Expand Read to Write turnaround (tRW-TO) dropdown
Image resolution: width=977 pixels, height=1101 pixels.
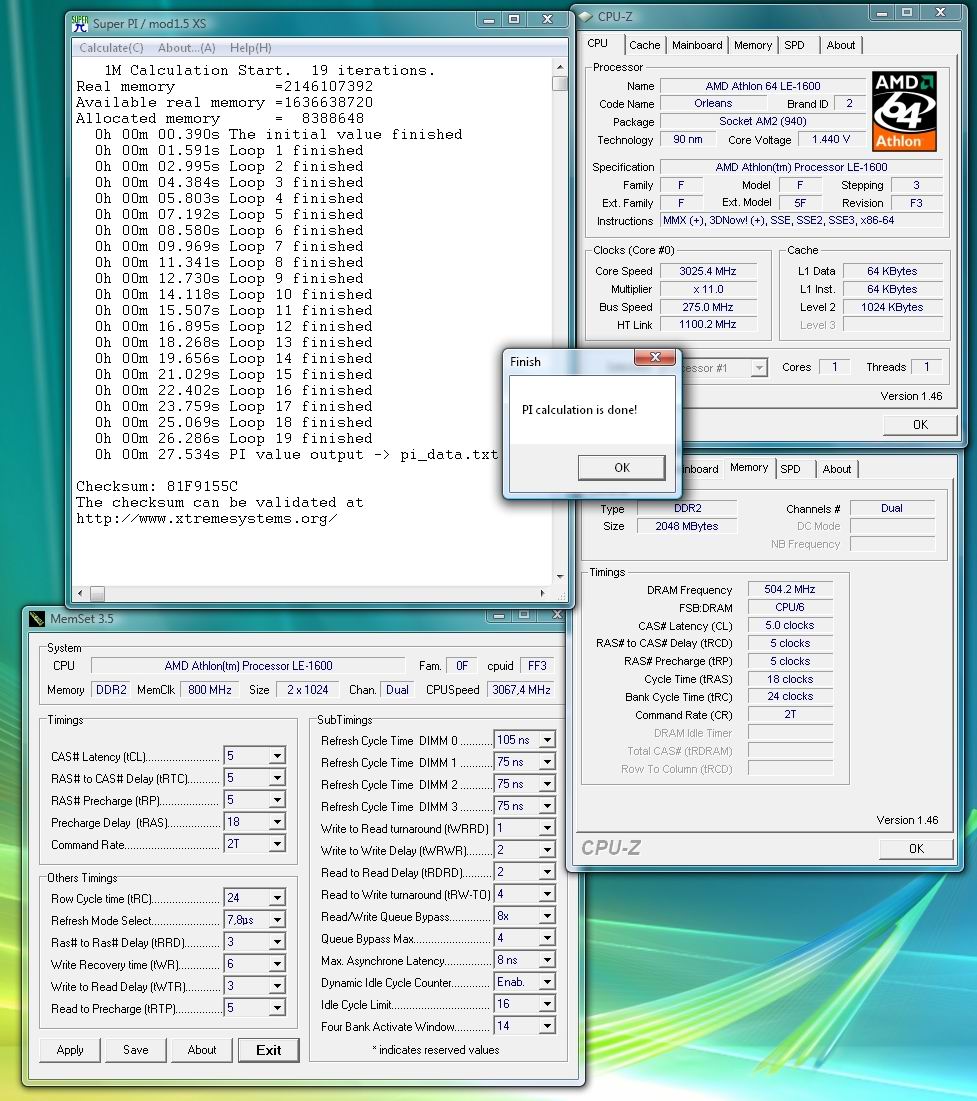pos(547,895)
